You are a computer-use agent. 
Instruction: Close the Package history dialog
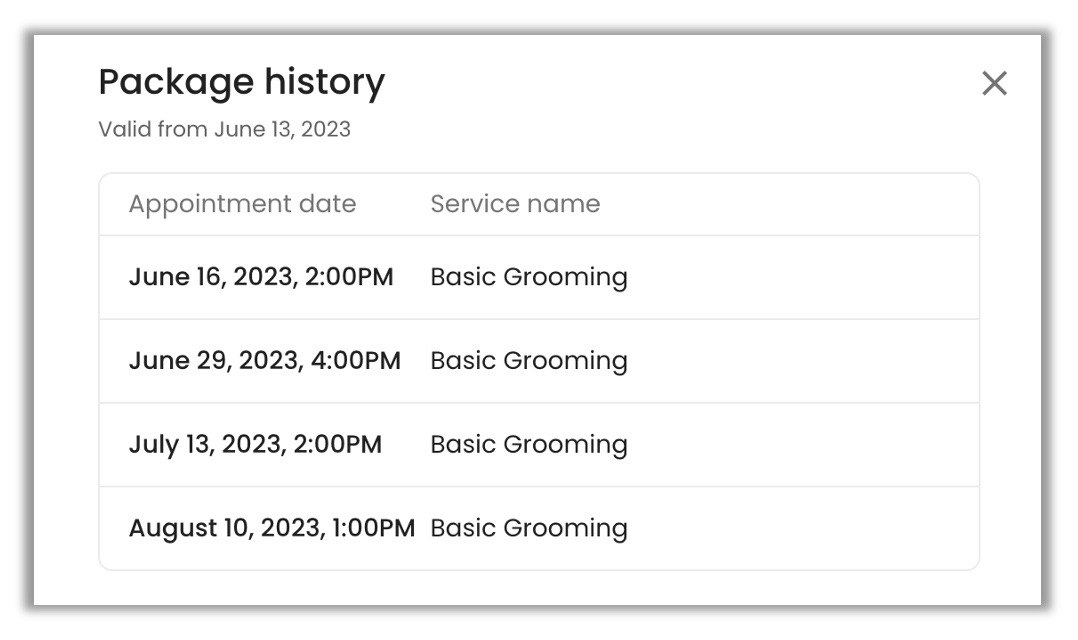click(x=994, y=83)
